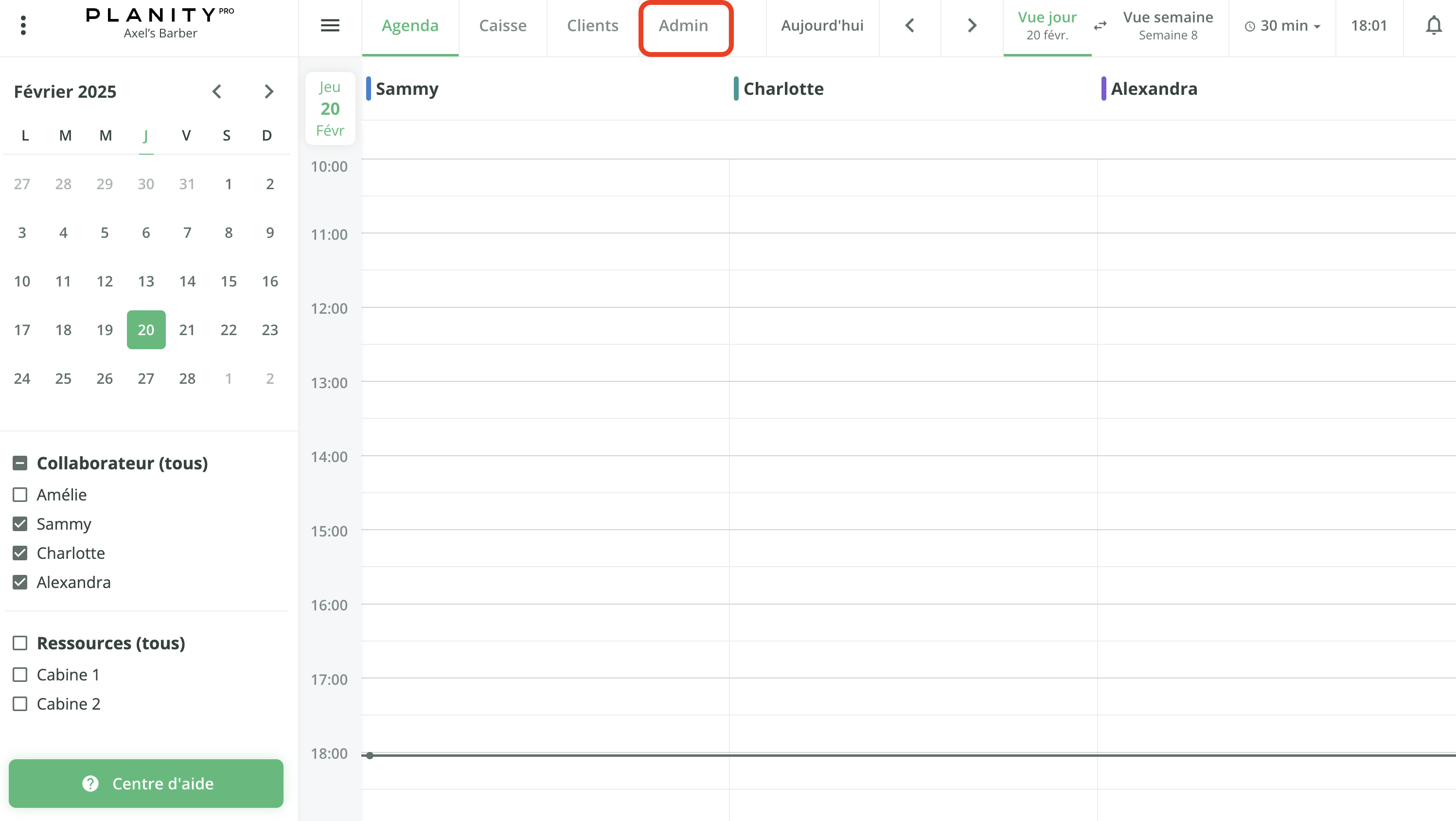
Task: Open the three-dot vertical menu
Action: (23, 25)
